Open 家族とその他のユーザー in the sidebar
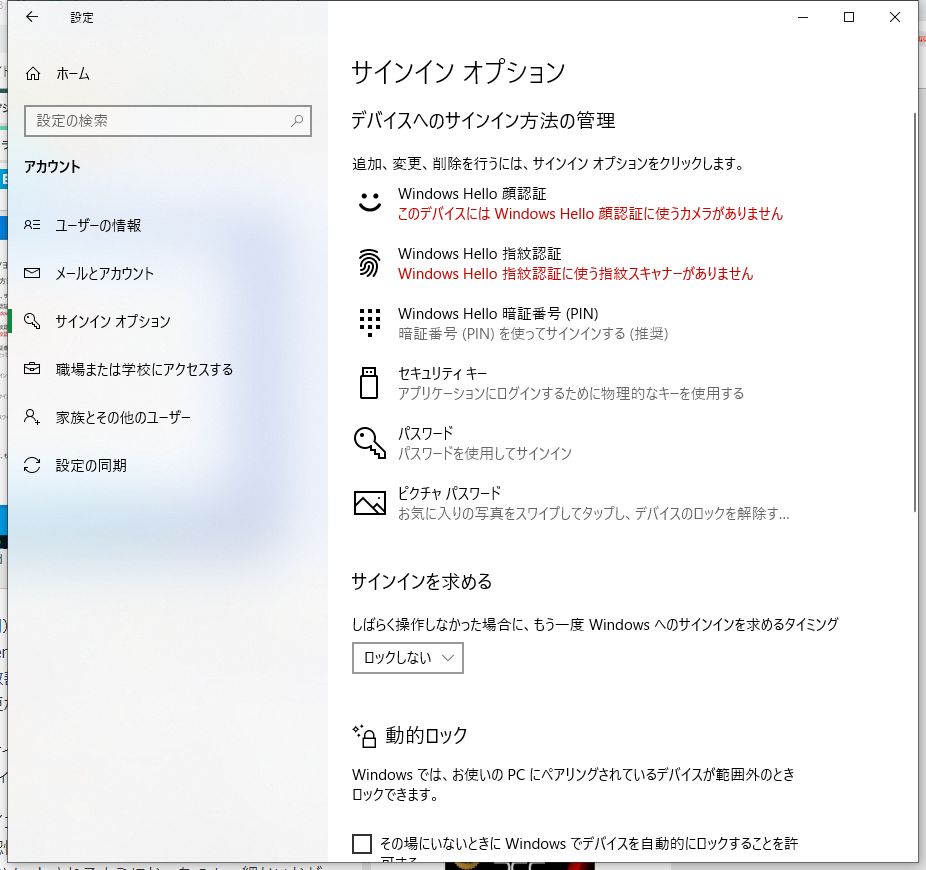Screen dimensions: 926x870 click(x=168, y=417)
